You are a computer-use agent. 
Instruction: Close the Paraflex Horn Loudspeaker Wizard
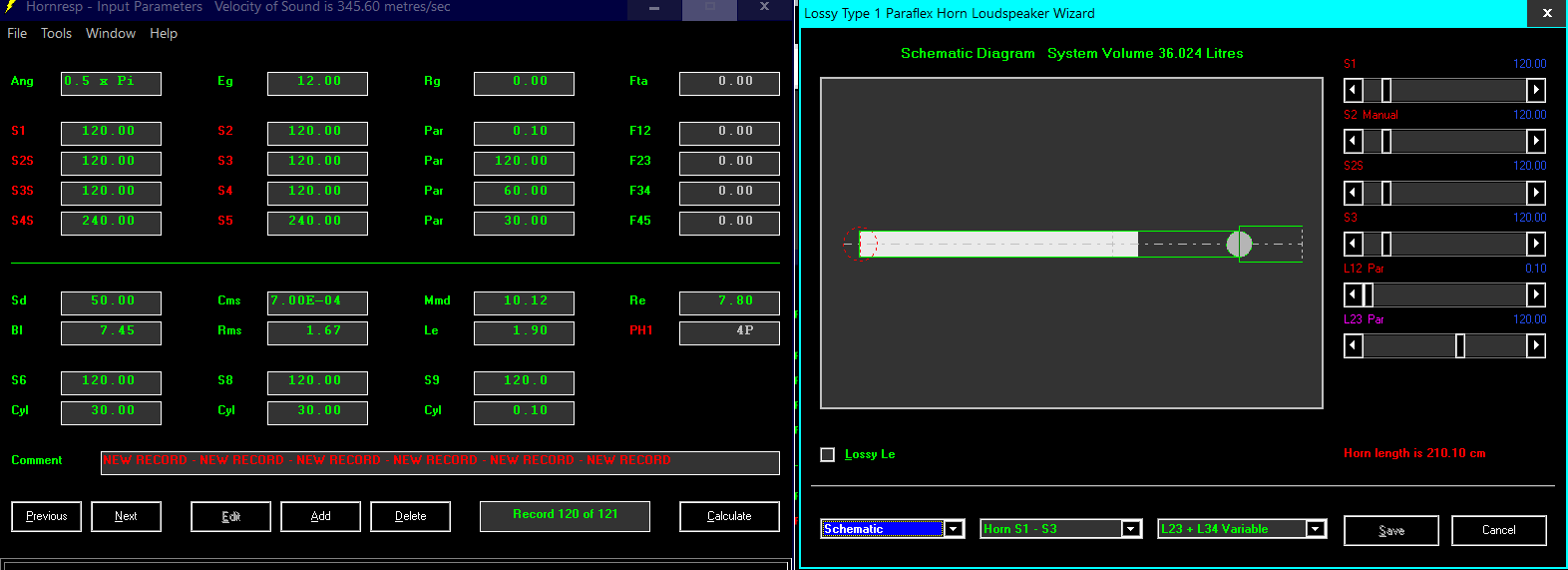pos(1547,13)
